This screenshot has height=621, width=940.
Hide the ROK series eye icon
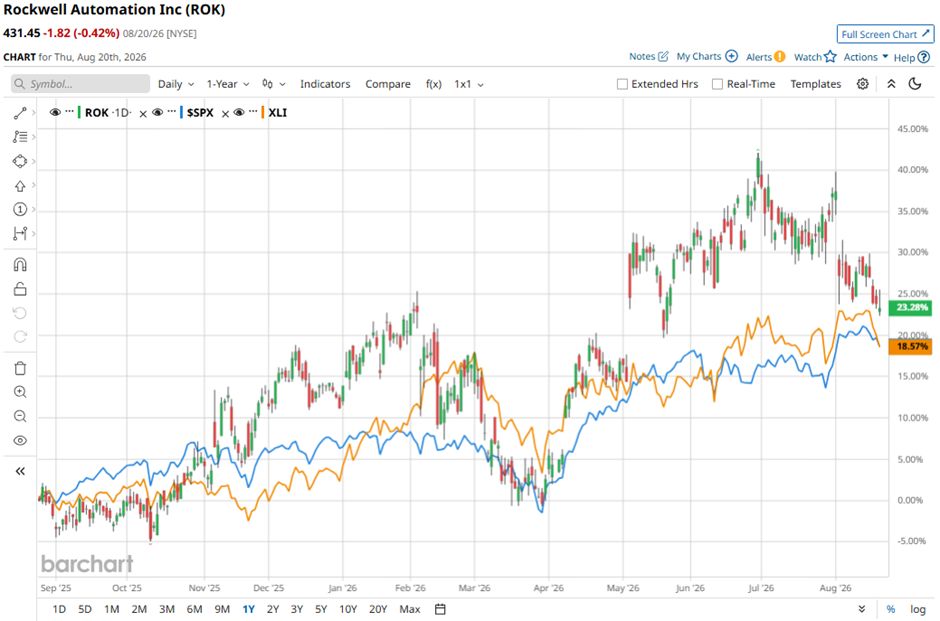point(55,113)
